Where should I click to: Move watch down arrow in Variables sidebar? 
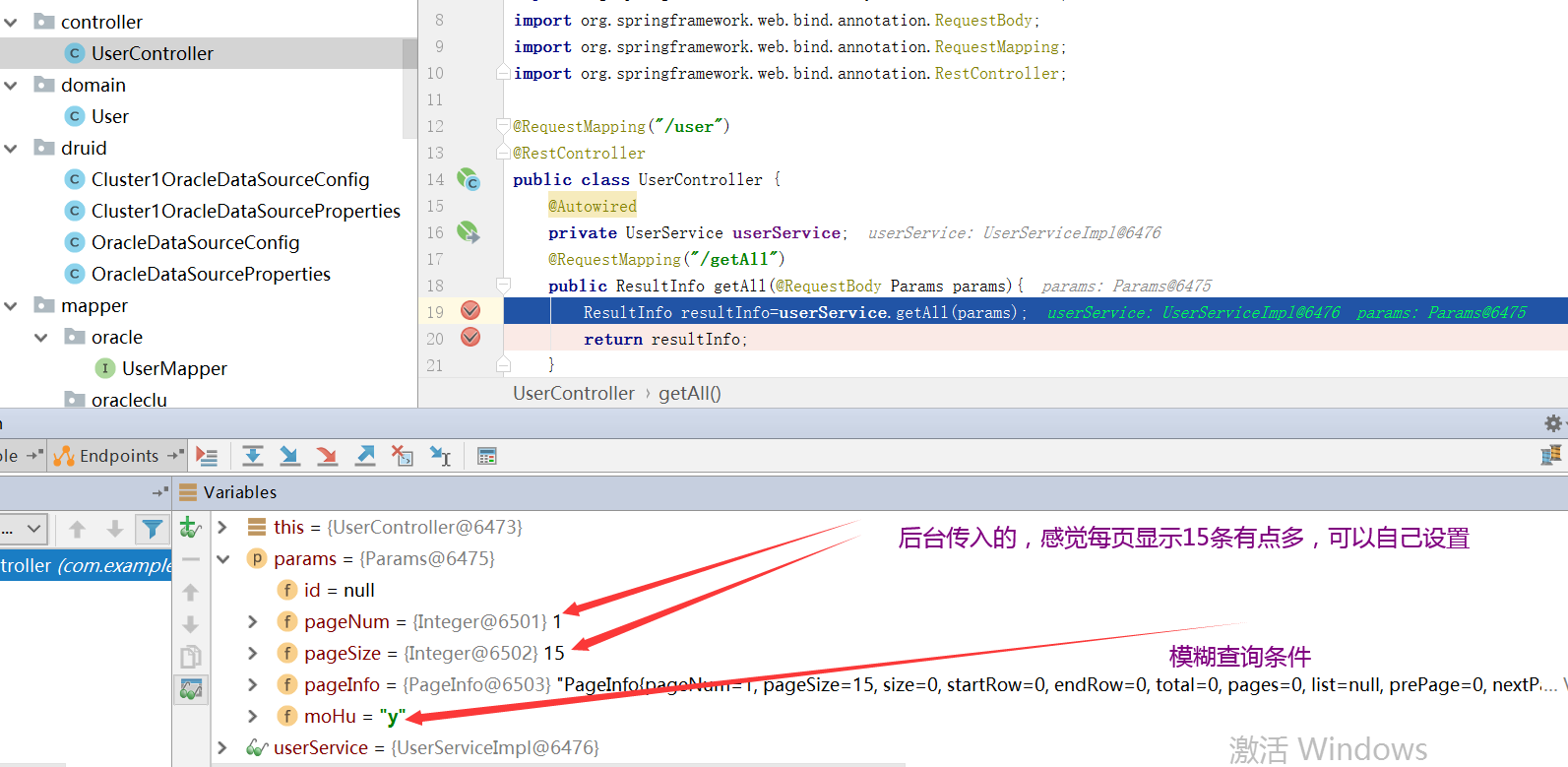coord(191,624)
